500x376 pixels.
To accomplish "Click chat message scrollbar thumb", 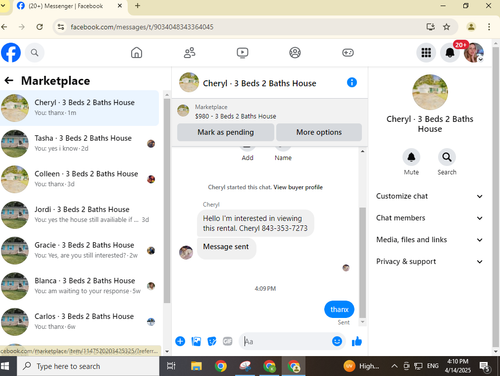I will coord(362,263).
